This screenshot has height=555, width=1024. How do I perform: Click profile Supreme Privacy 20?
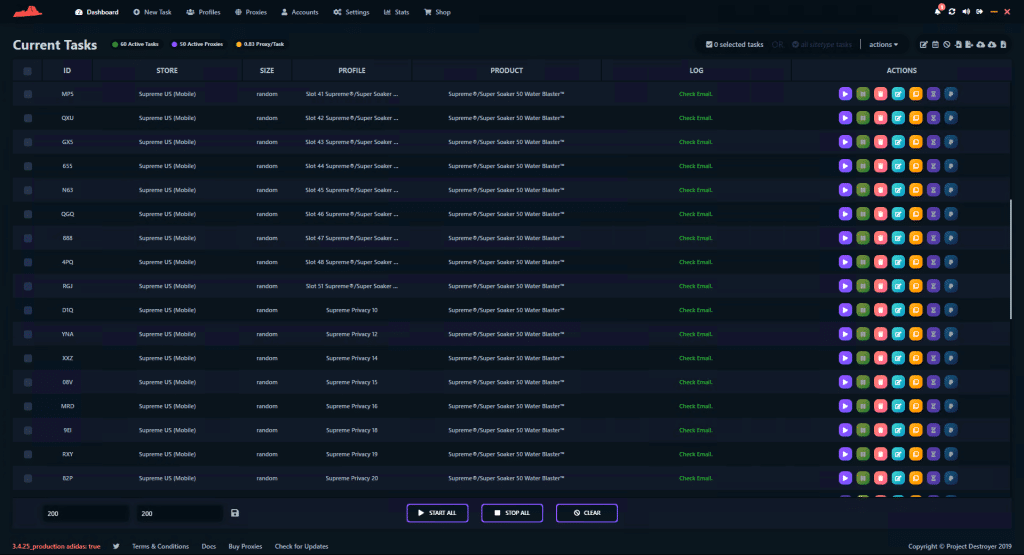coord(351,479)
